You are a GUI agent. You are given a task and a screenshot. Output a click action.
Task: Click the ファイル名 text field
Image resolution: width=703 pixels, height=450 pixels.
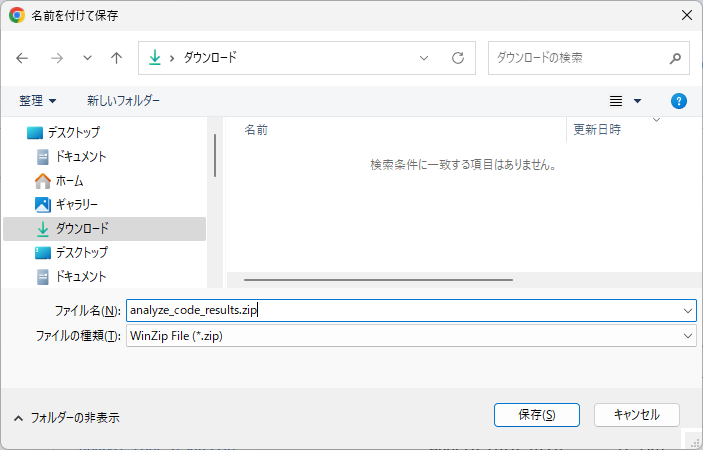404,310
